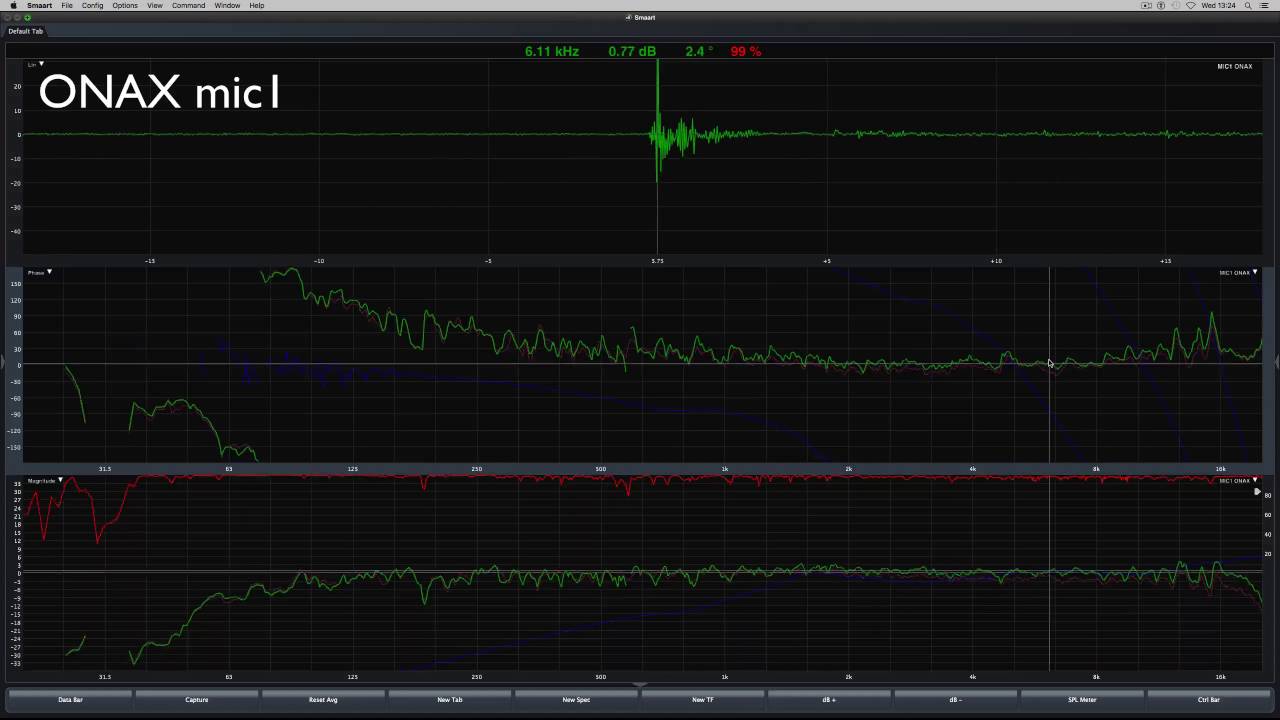Viewport: 1280px width, 720px height.
Task: Open macOS Spotlight search
Action: [1250, 5]
